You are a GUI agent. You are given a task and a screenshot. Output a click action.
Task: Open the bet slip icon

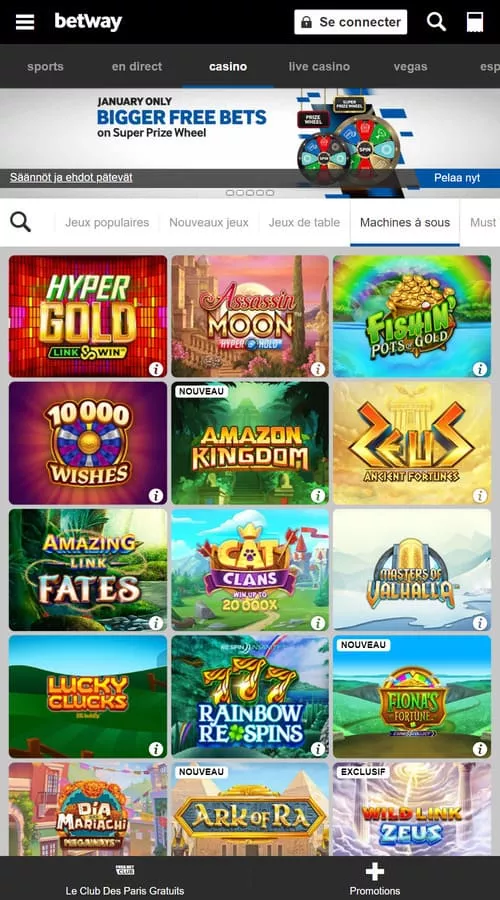point(475,22)
